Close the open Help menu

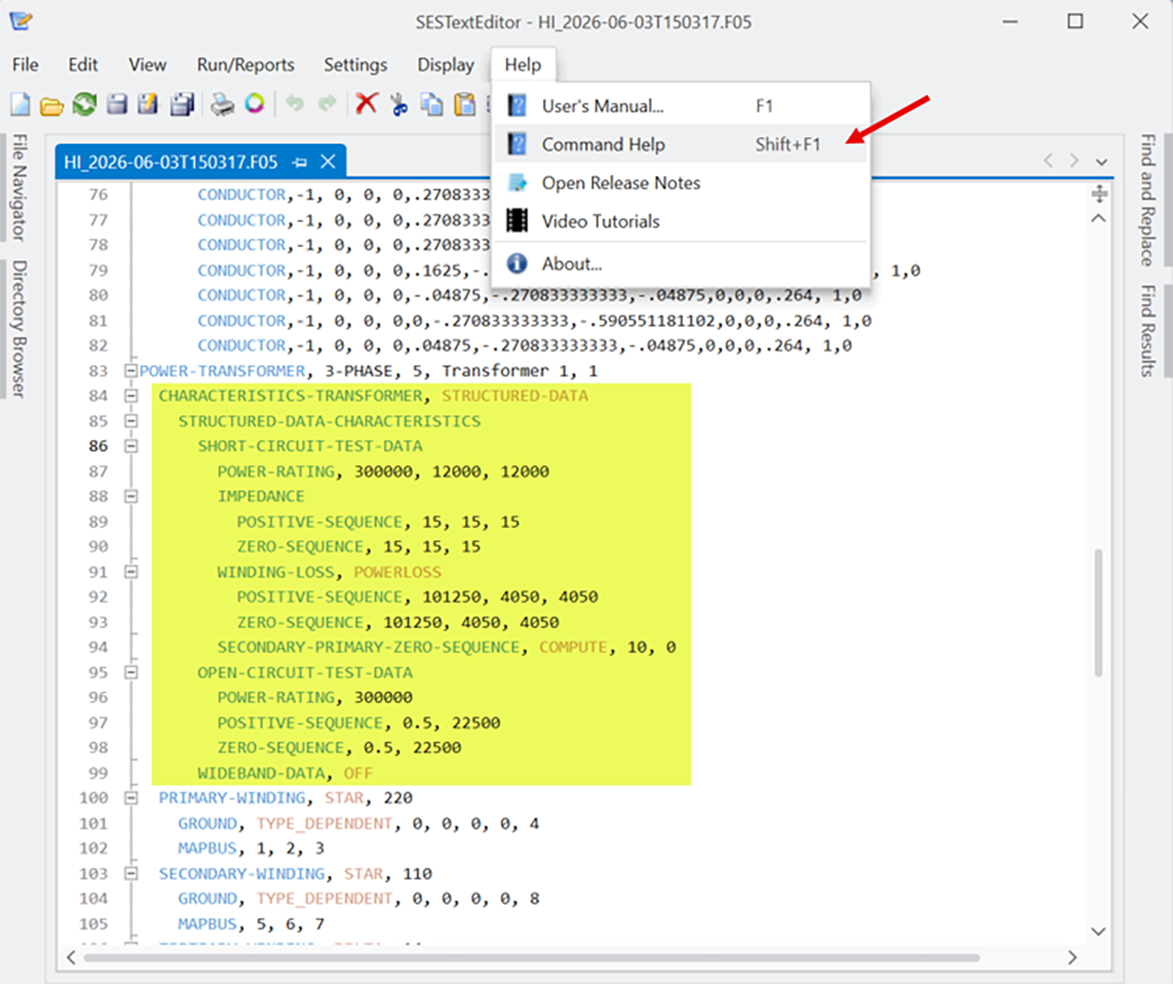click(522, 65)
